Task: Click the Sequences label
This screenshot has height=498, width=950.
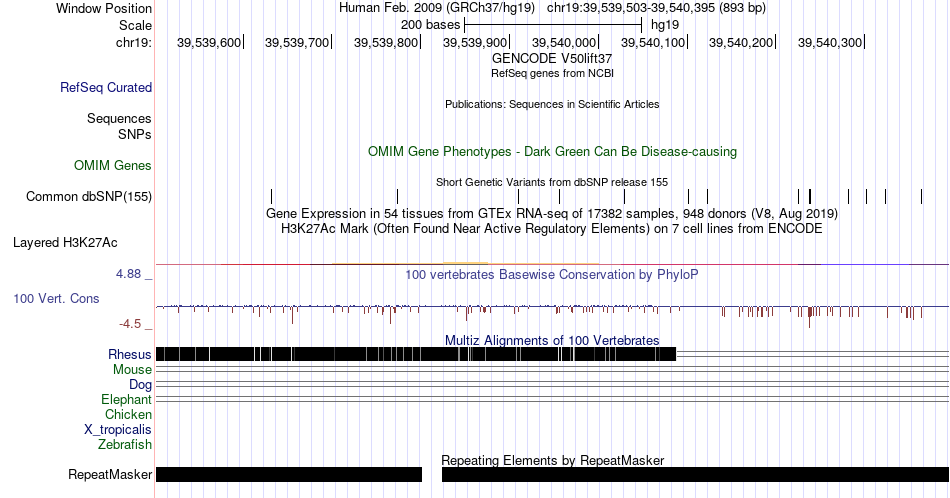Action: [x=119, y=118]
